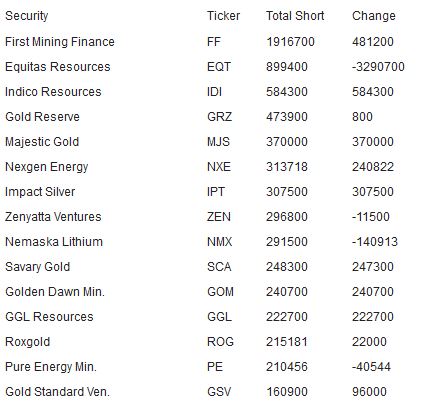Click the Security column header
The width and height of the screenshot is (422, 408).
click(27, 16)
